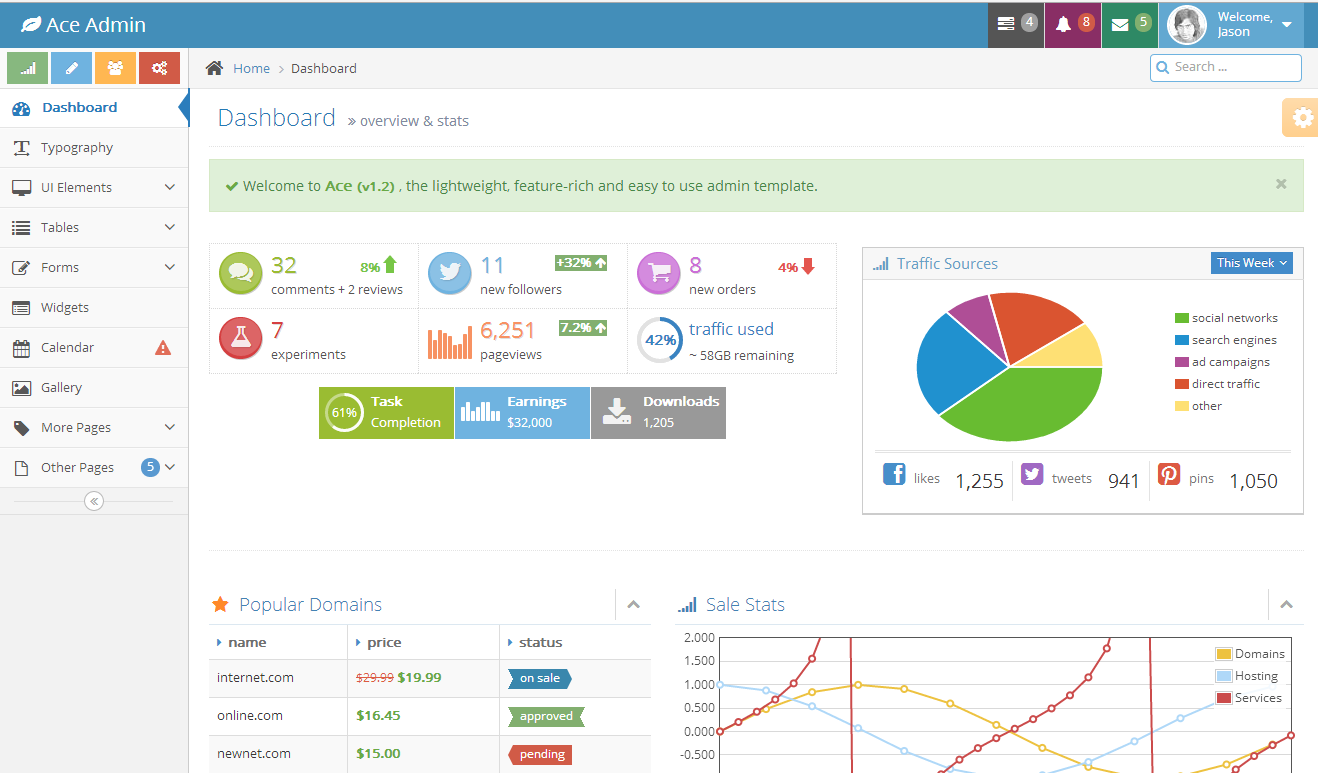The image size is (1318, 773).
Task: Open Widgets in the sidebar
Action: pos(94,307)
